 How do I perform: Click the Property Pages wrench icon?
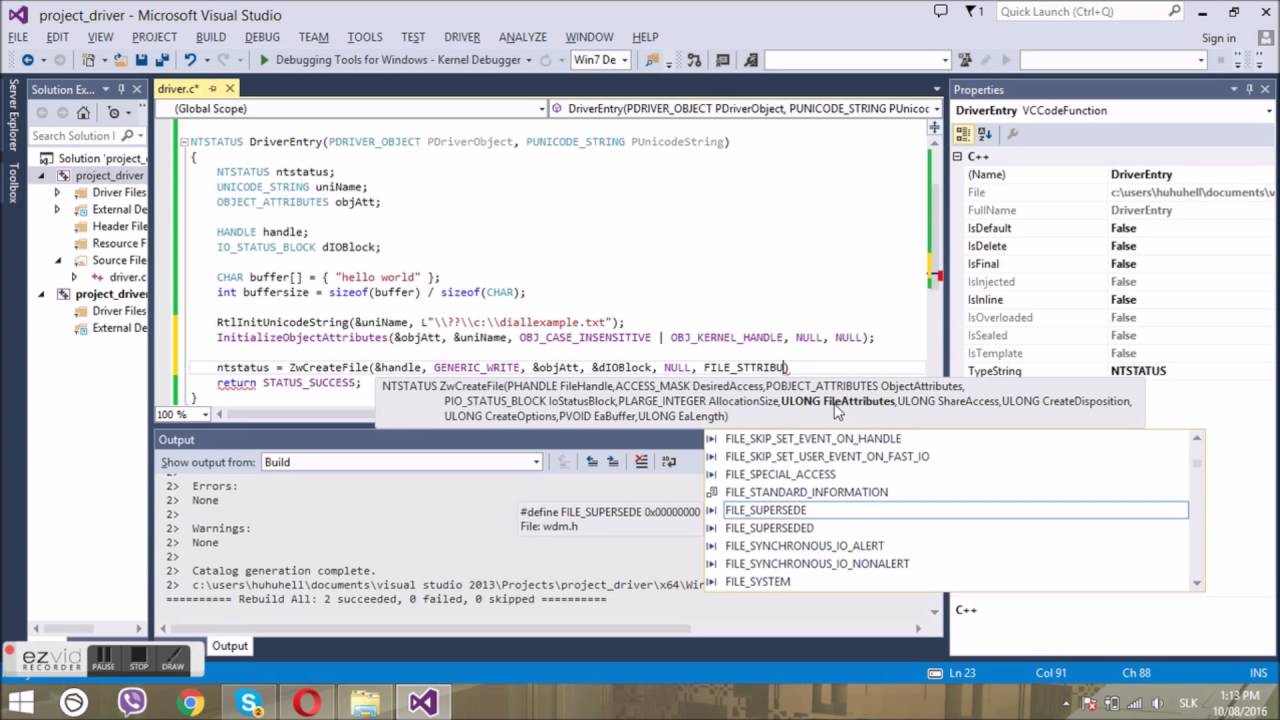[1012, 133]
